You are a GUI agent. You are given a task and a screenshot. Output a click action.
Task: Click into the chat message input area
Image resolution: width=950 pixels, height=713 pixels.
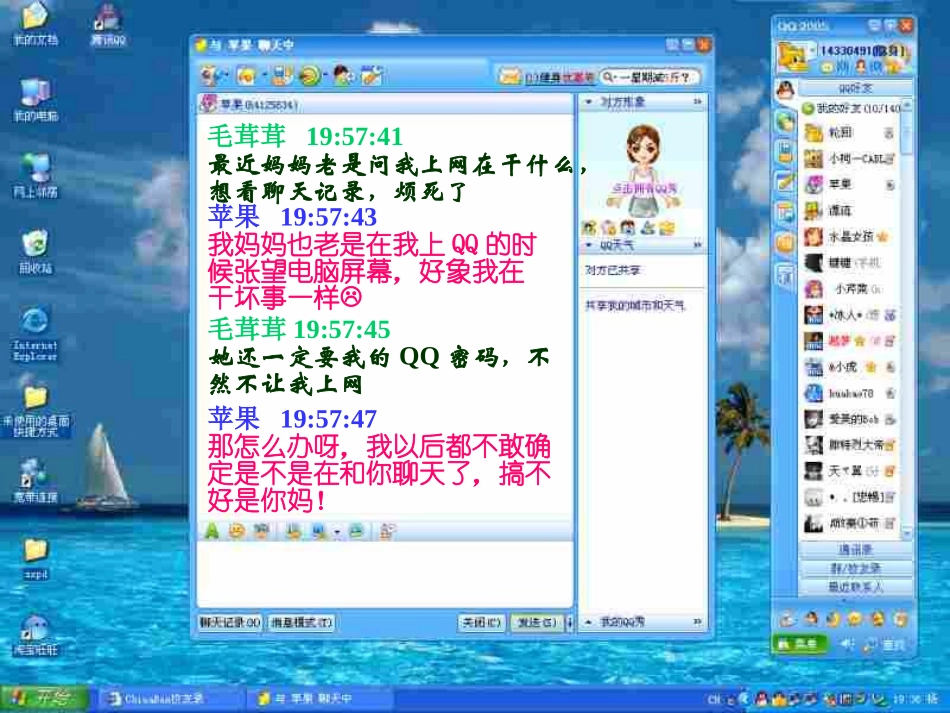pyautogui.click(x=385, y=573)
